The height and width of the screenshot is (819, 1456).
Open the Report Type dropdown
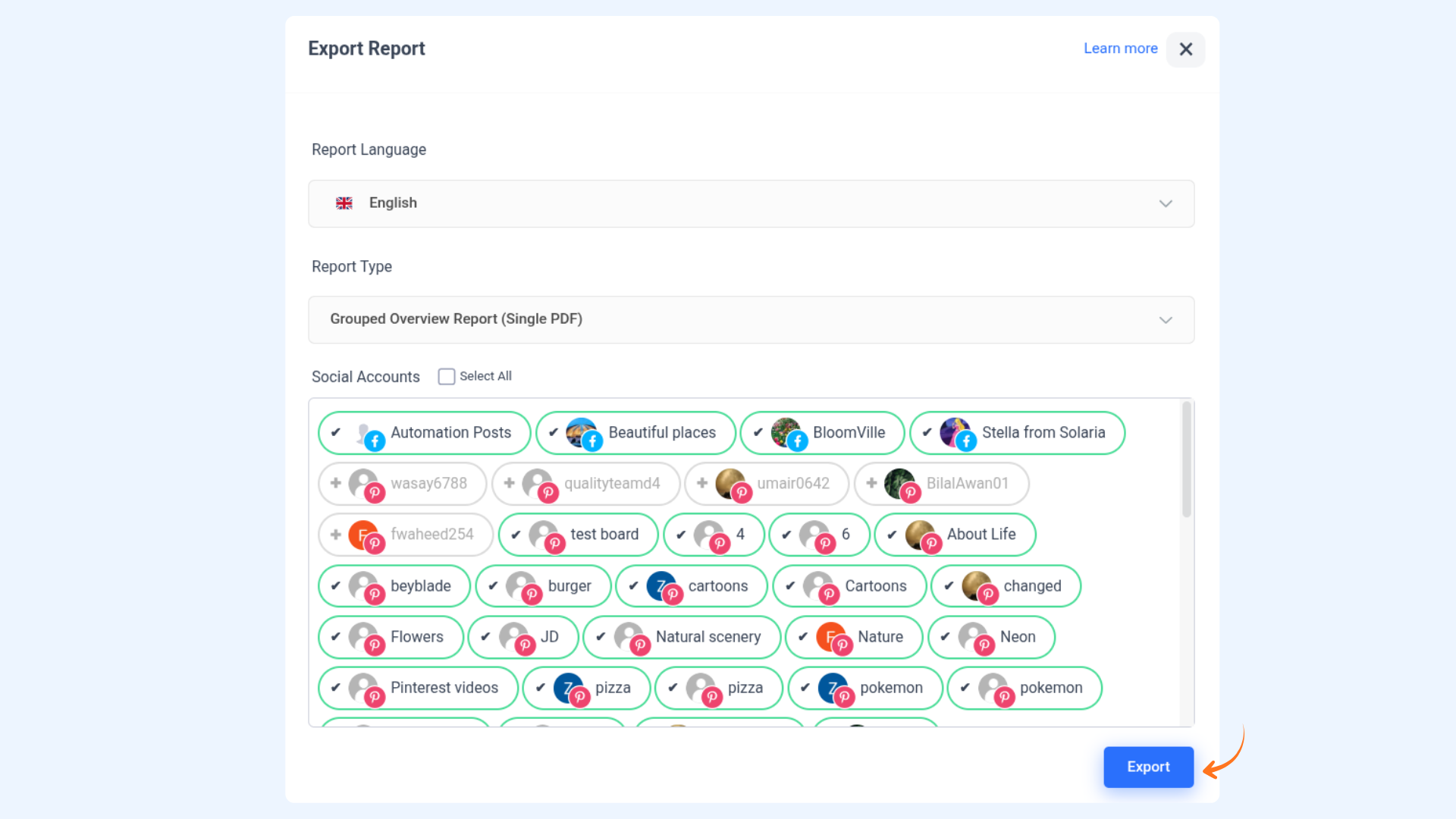(751, 319)
